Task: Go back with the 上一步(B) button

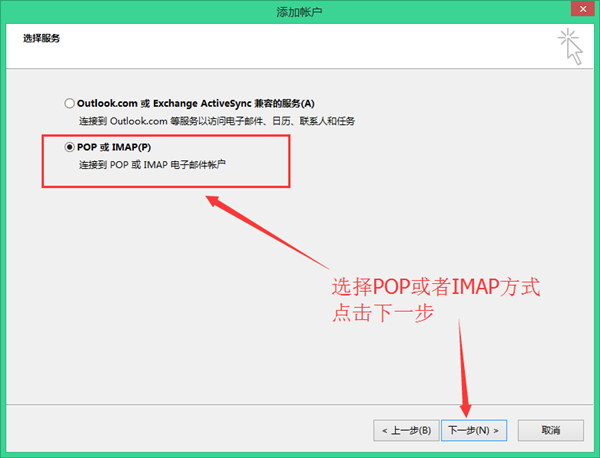Action: [x=406, y=430]
